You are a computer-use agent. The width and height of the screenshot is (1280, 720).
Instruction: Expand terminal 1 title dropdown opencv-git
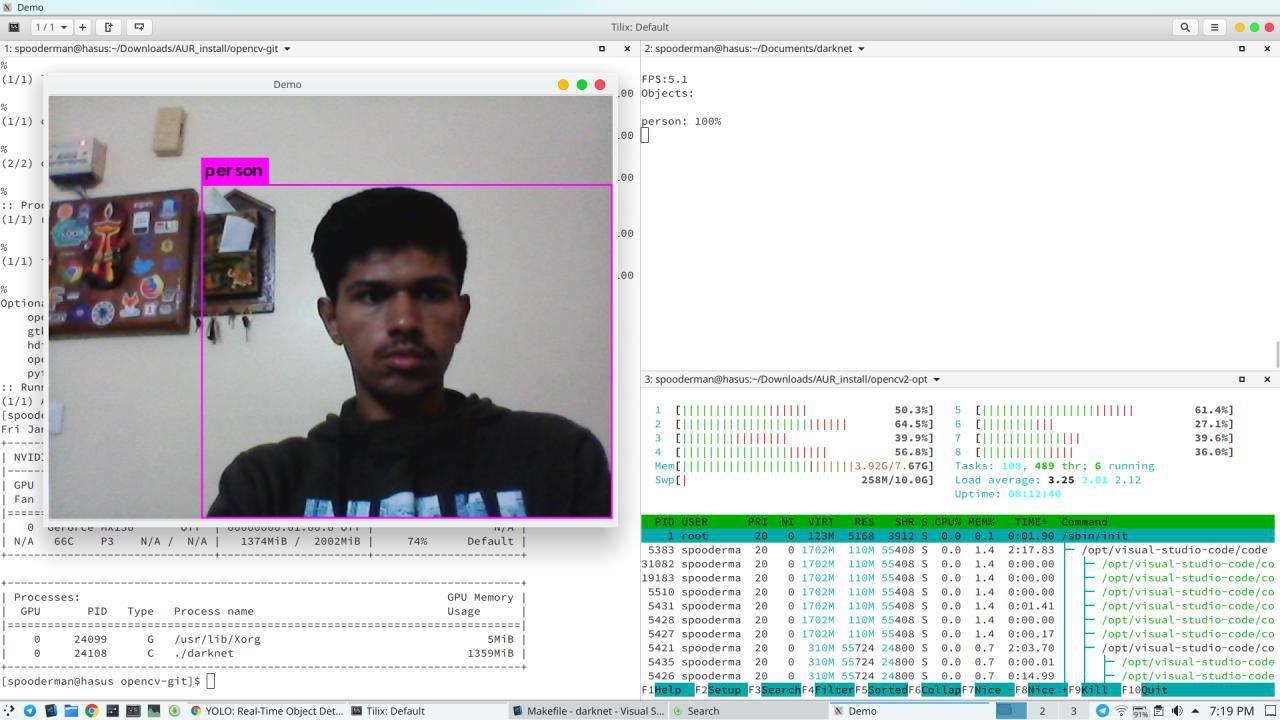coord(287,49)
